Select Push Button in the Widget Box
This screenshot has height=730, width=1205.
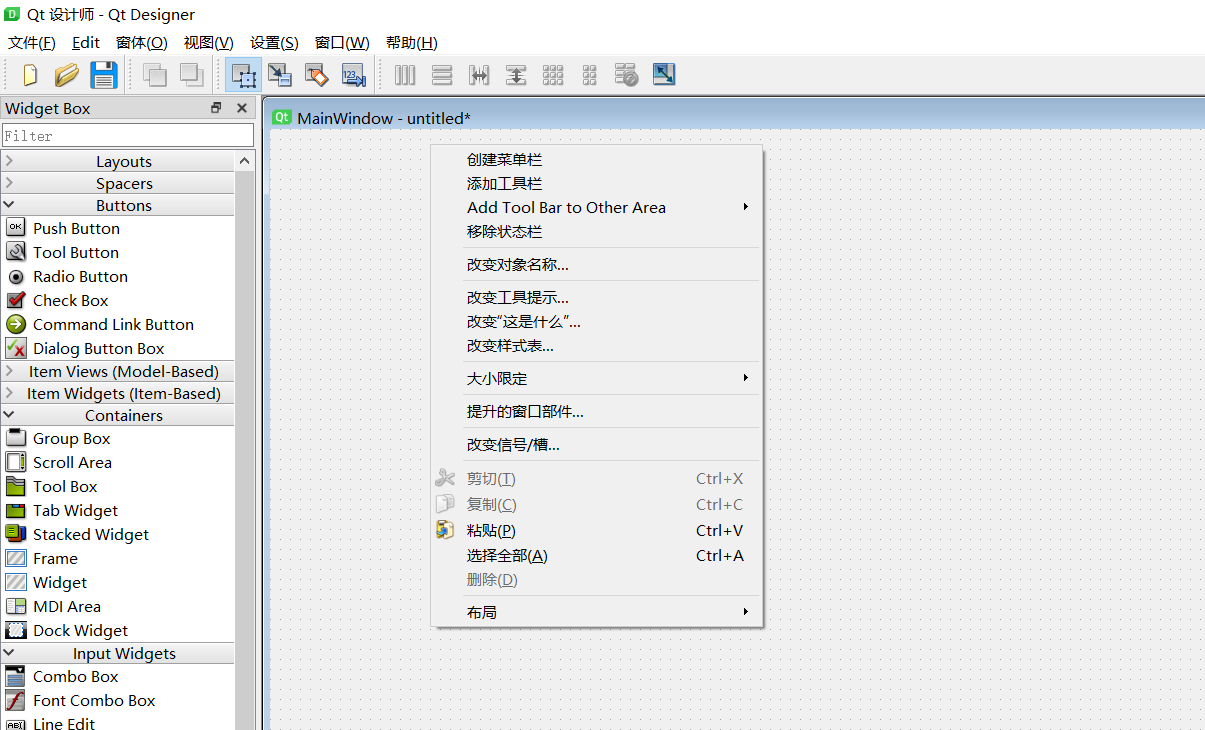pos(76,228)
